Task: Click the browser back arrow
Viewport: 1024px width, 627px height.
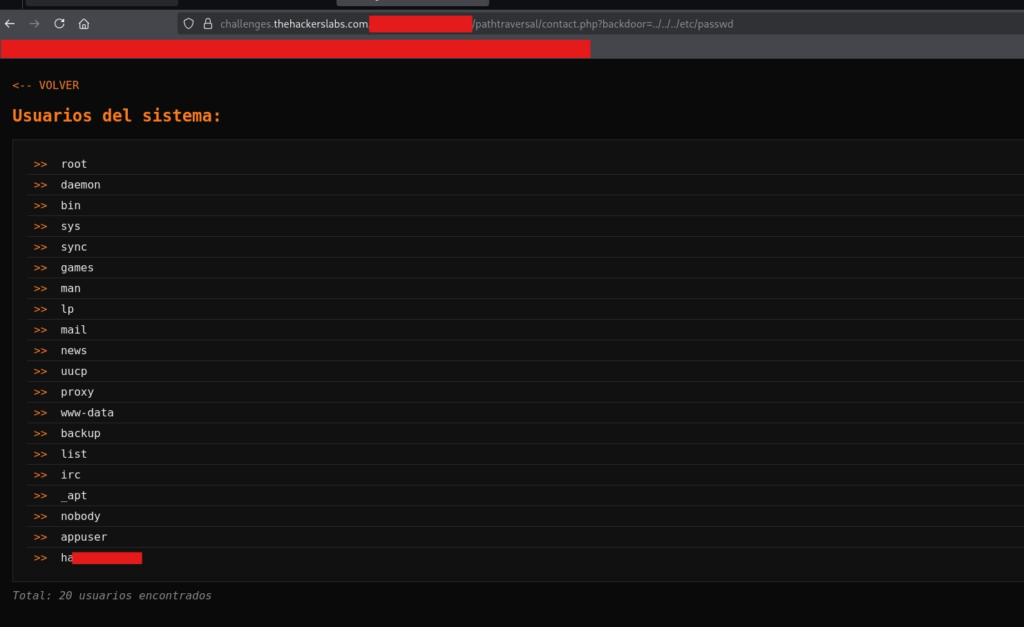Action: pos(10,23)
